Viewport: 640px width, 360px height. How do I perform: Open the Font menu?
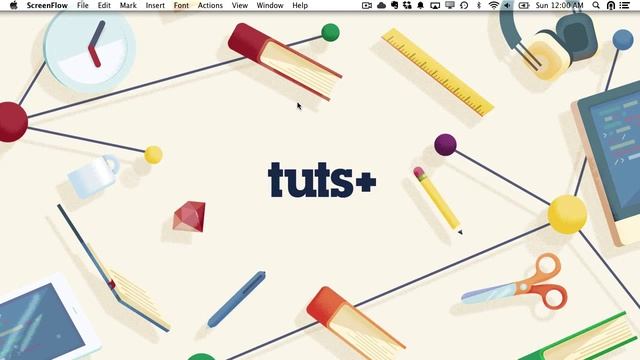coord(181,5)
